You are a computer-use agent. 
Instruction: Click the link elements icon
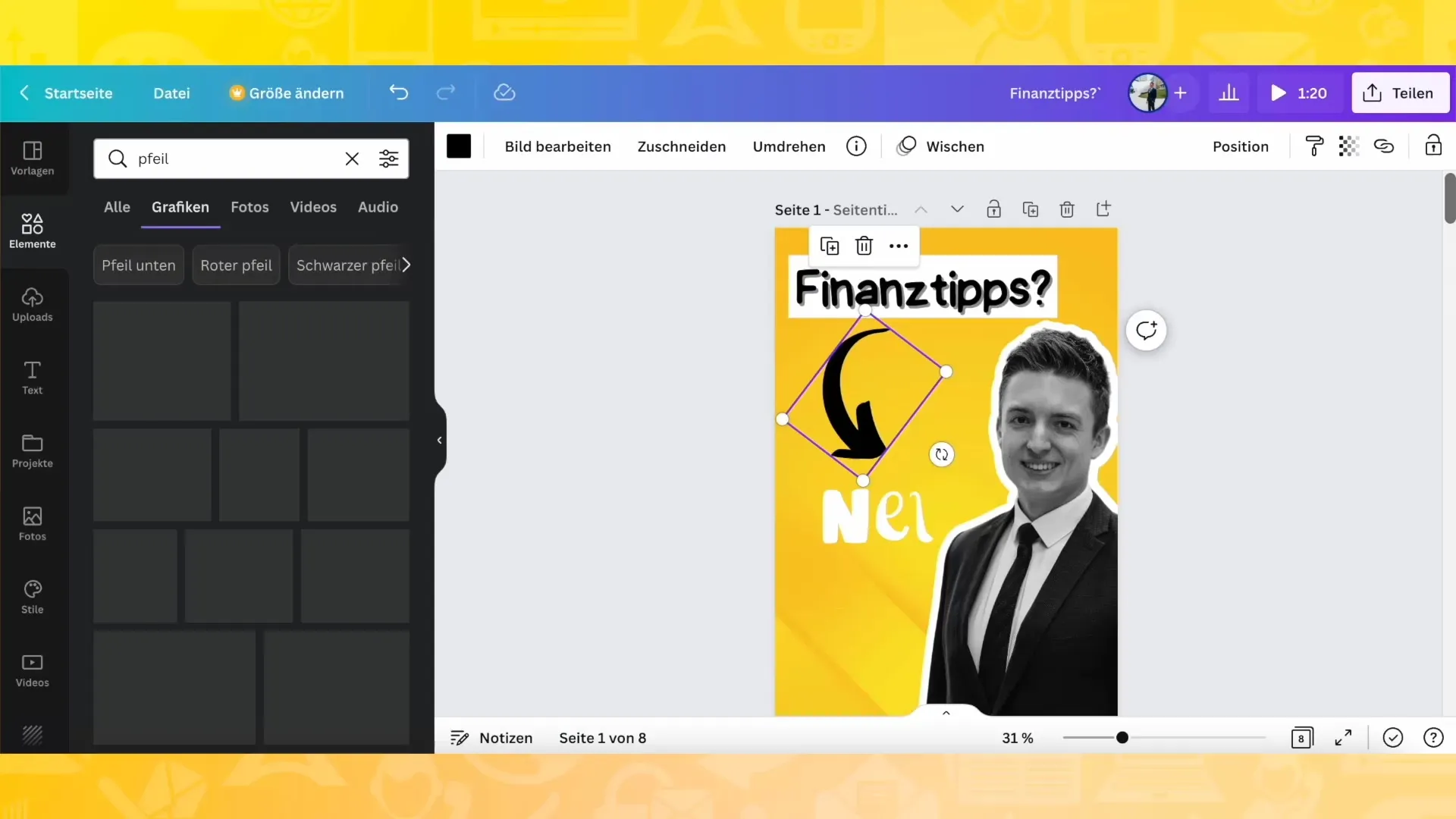coord(1385,146)
